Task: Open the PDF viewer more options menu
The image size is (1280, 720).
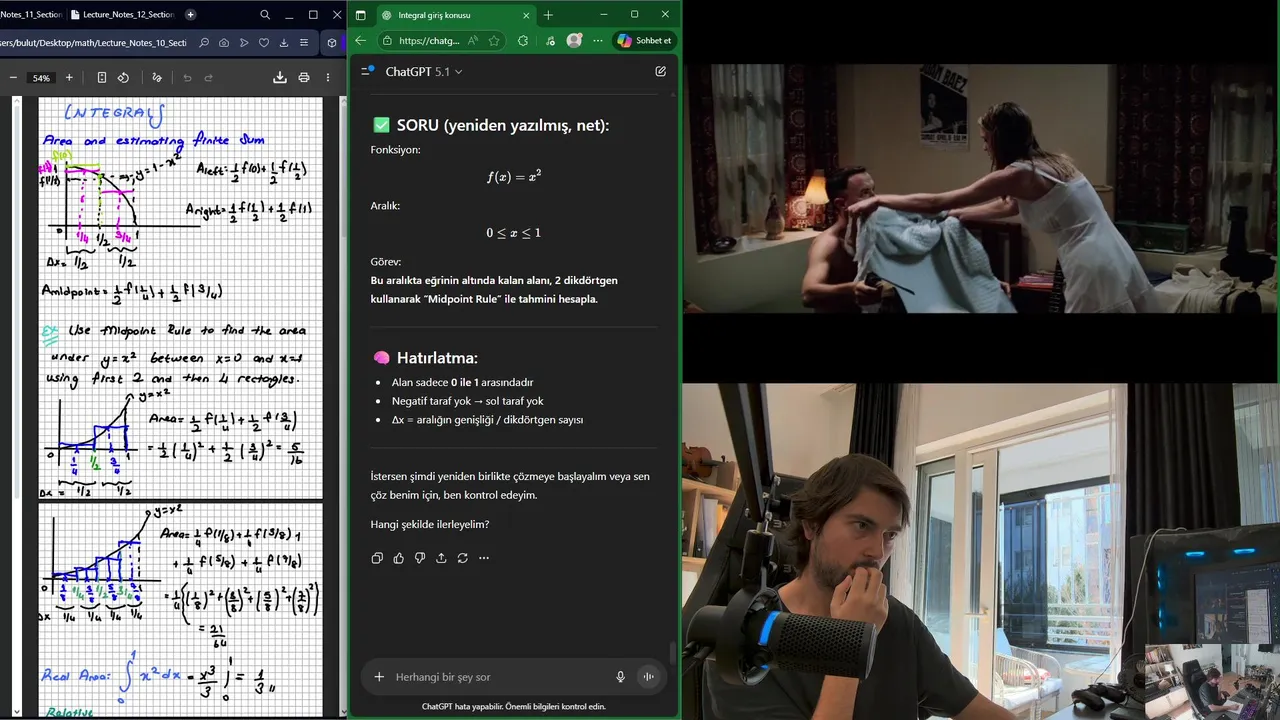Action: (328, 77)
